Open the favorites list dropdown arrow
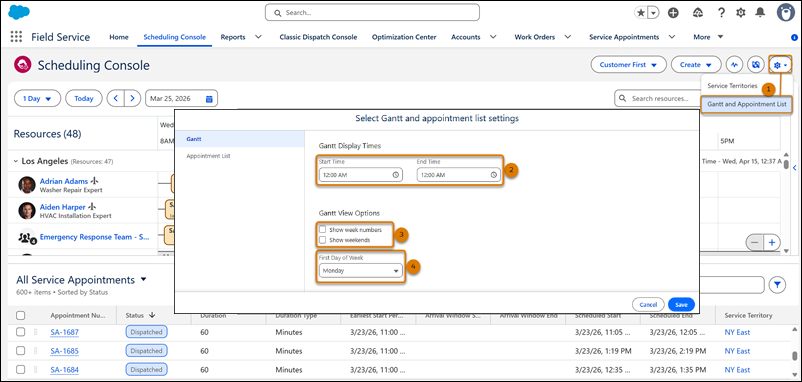This screenshot has height=382, width=802. click(654, 13)
